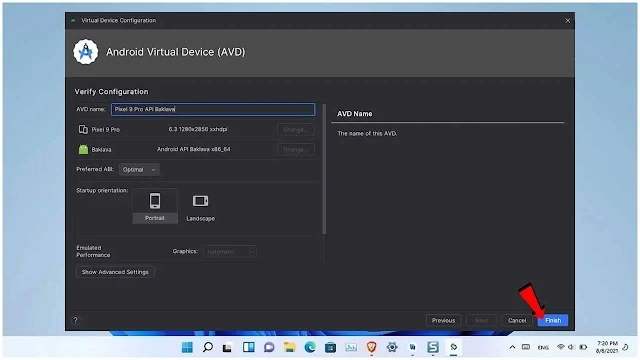
Task: Click into the AVD name field
Action: [x=213, y=109]
